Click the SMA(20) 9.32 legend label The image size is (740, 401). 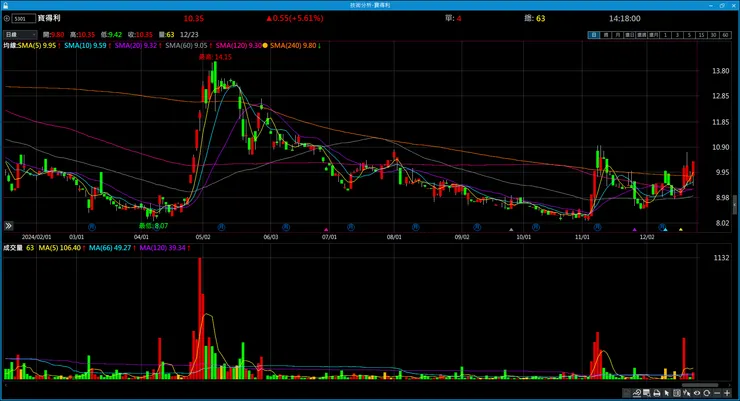(x=136, y=45)
